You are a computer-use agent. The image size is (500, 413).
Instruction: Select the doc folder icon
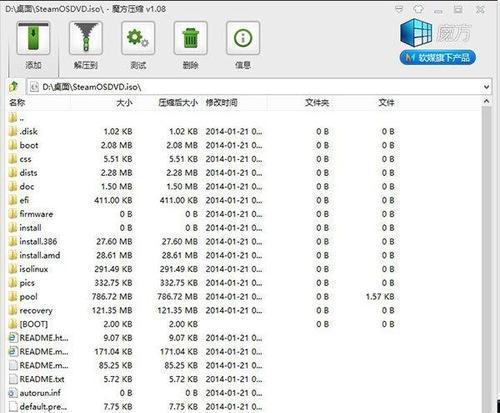pos(13,187)
